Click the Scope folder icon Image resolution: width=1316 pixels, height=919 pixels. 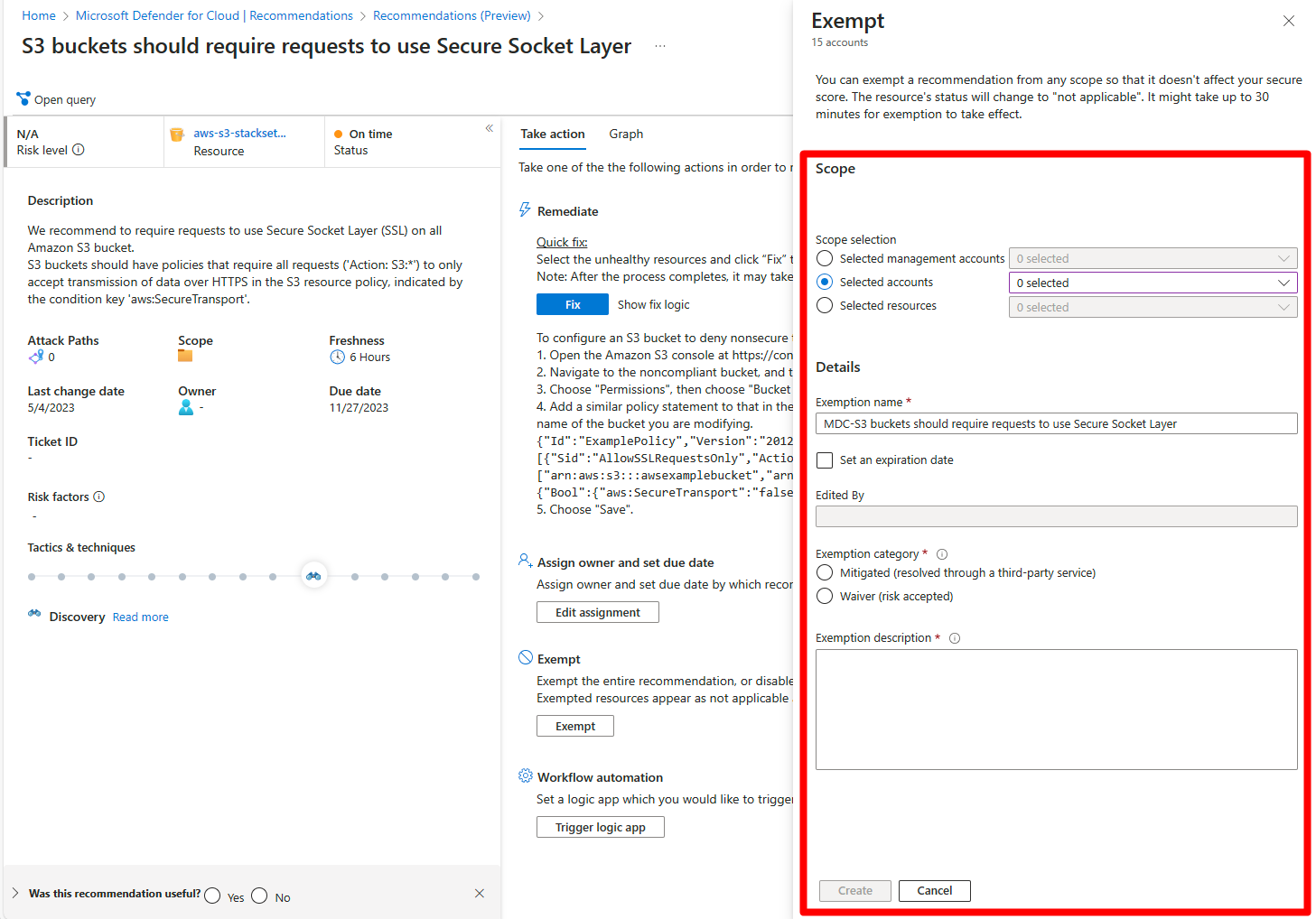click(x=185, y=356)
